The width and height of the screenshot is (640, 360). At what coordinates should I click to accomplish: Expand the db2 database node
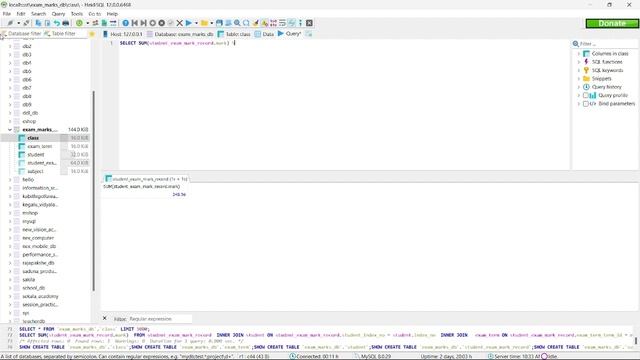point(10,46)
